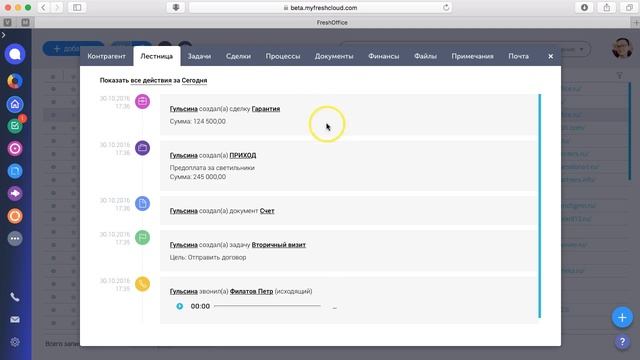Image resolution: width=640 pixels, height=360 pixels.
Task: Open the Гарантия deal link
Action: click(x=266, y=109)
